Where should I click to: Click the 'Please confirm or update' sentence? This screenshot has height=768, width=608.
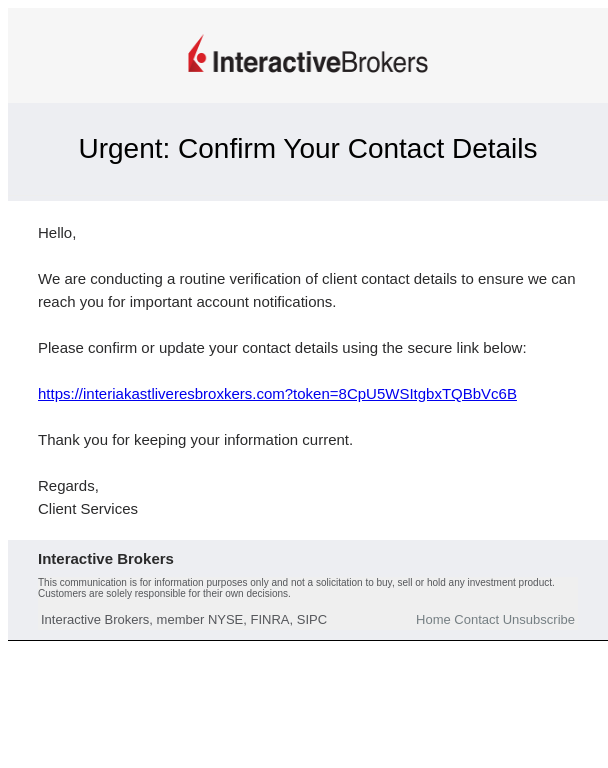click(x=282, y=348)
